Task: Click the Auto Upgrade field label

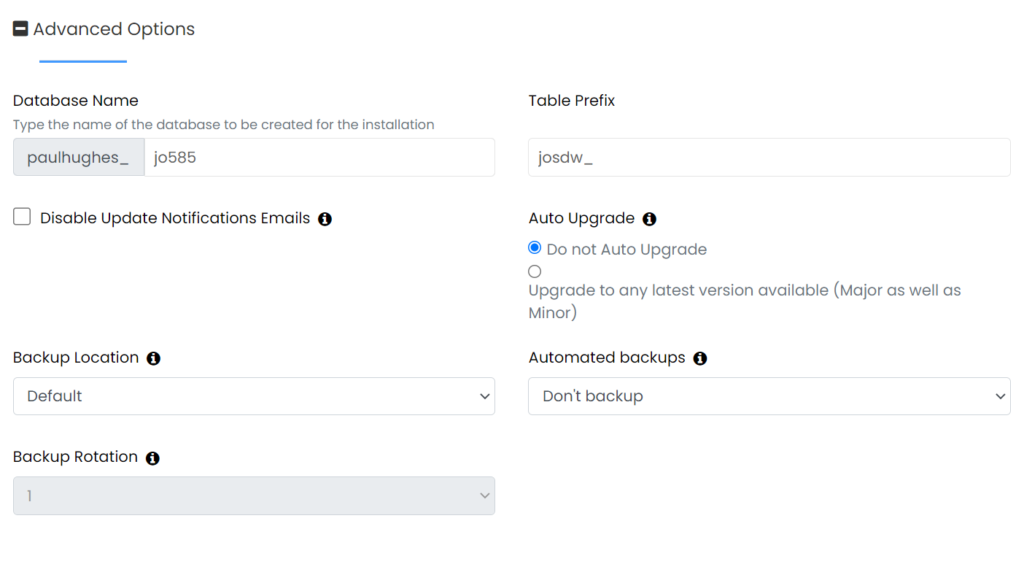Action: click(581, 218)
